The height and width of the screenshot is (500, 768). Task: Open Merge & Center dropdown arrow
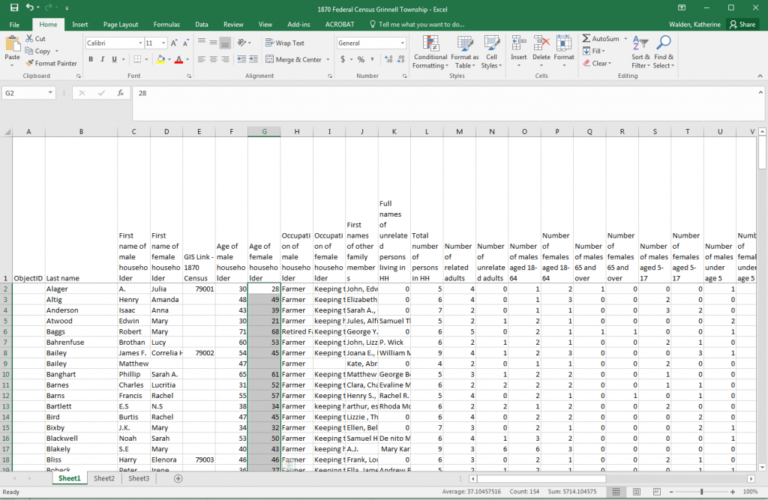[x=328, y=60]
